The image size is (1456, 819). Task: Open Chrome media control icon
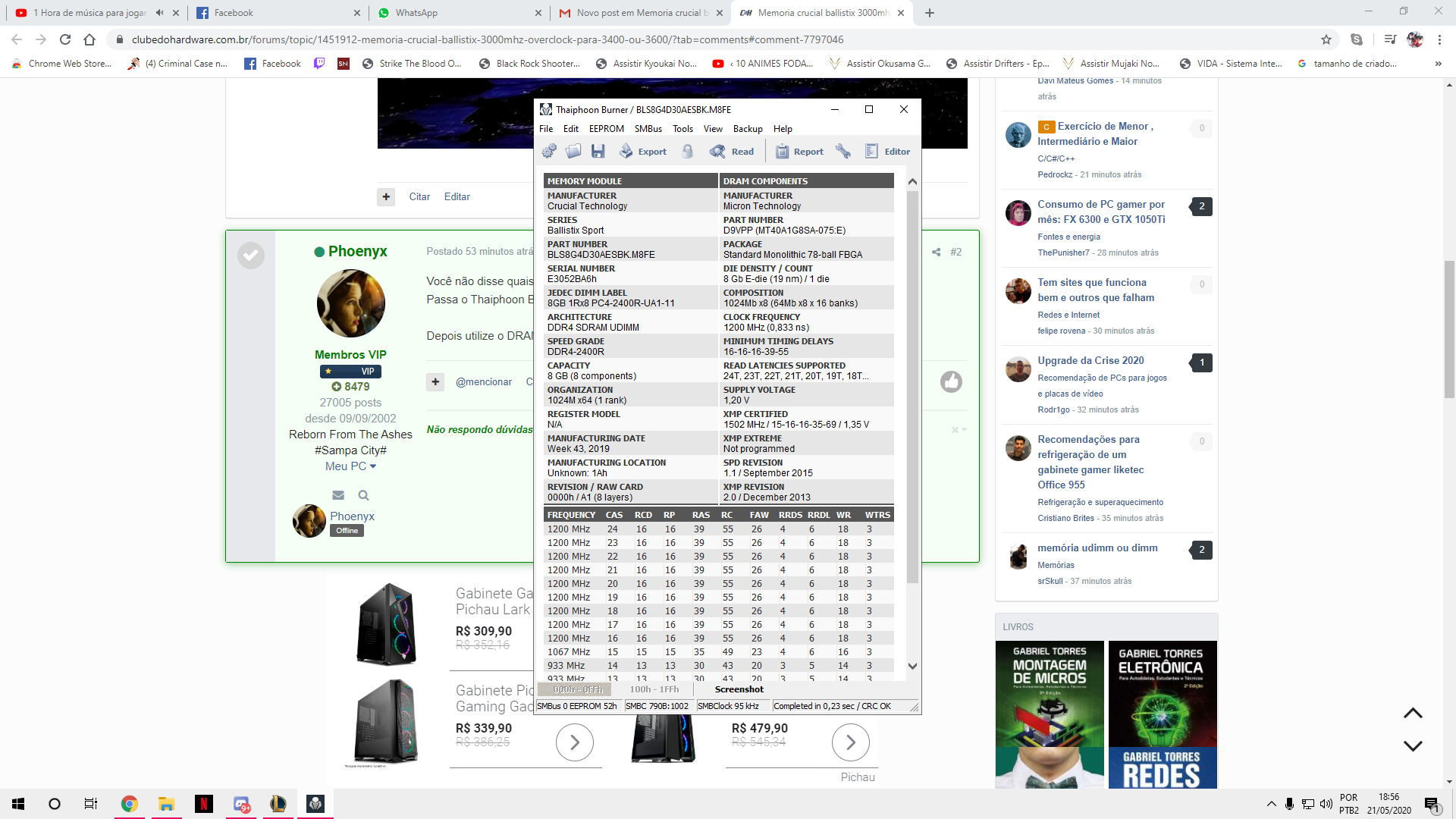[1389, 39]
